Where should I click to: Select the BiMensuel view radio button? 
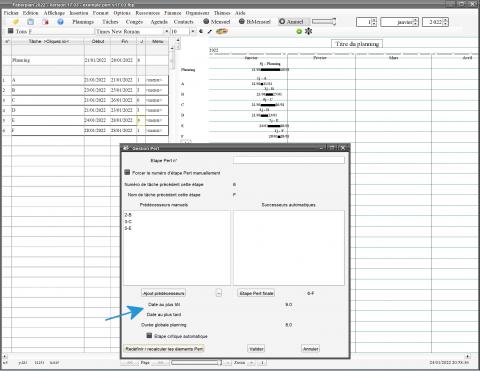coord(242,21)
